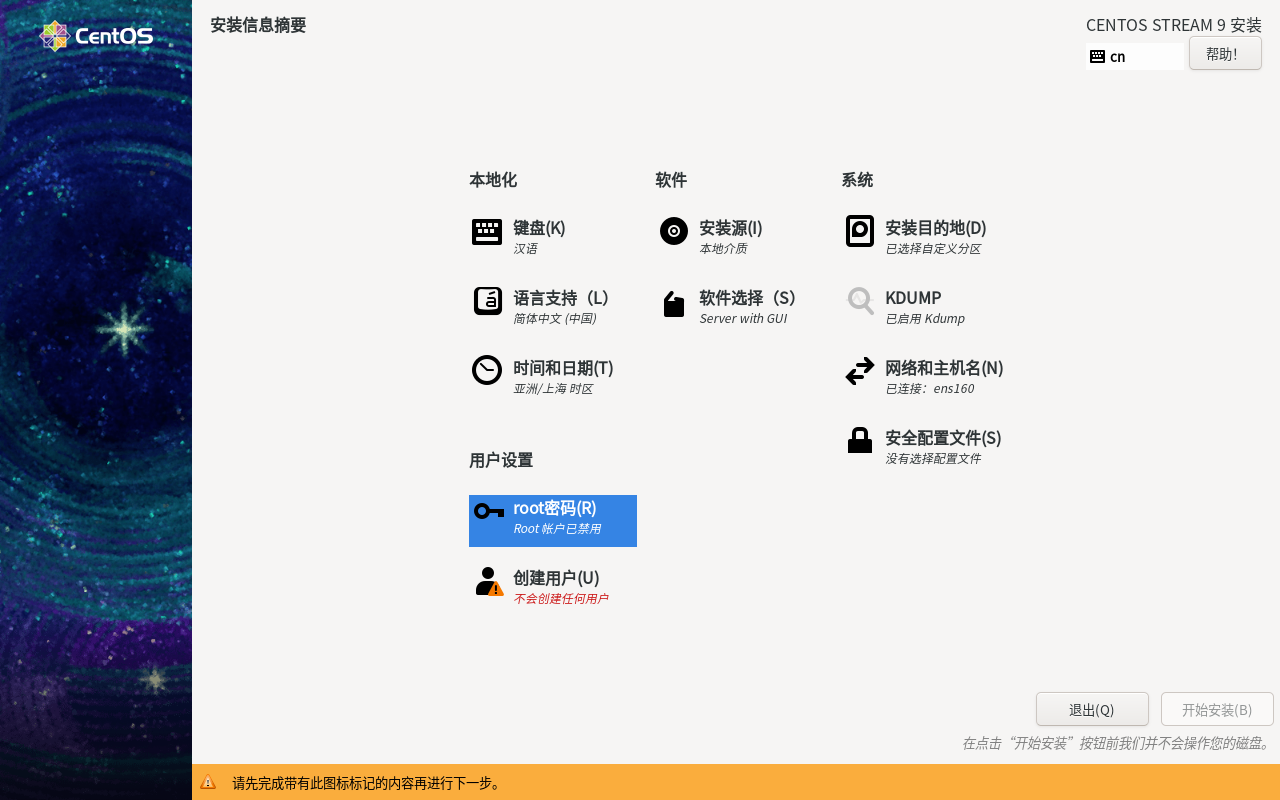
Task: Click the key icon for root密码
Action: [x=488, y=511]
